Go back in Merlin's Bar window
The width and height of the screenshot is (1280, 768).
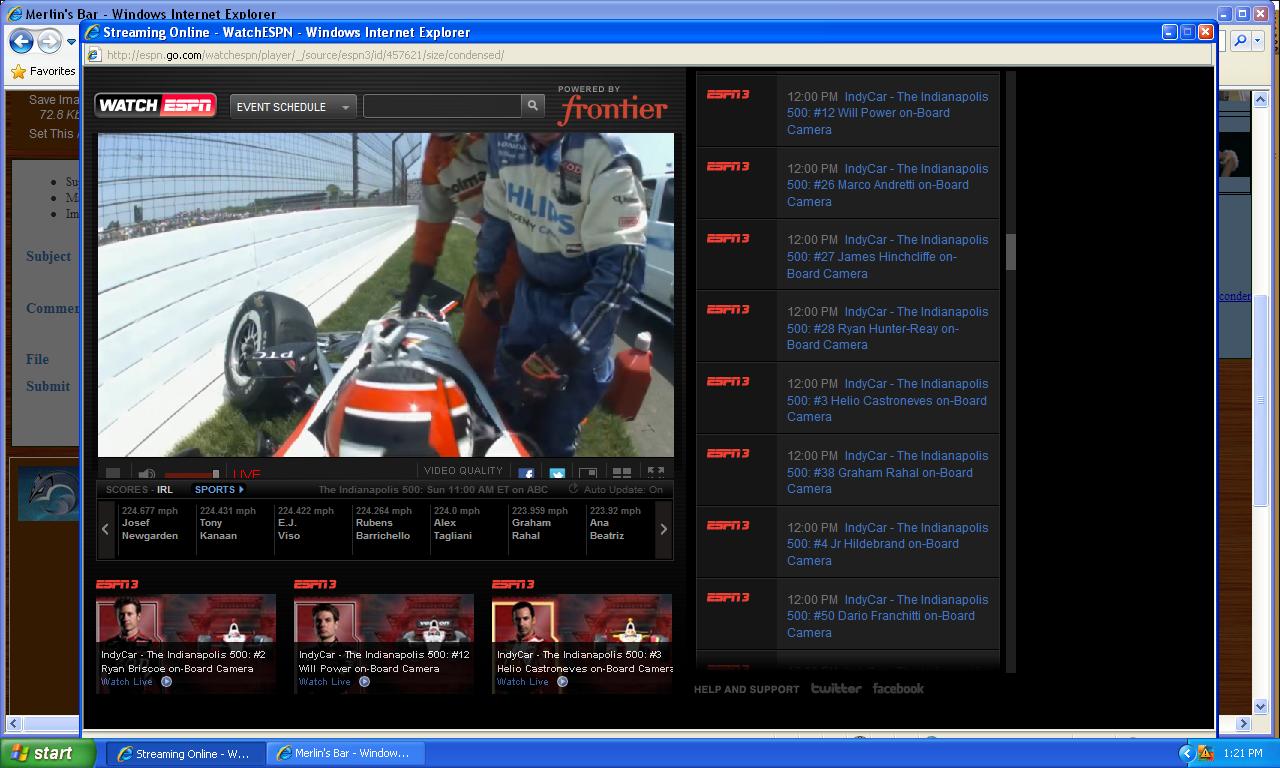click(x=21, y=41)
